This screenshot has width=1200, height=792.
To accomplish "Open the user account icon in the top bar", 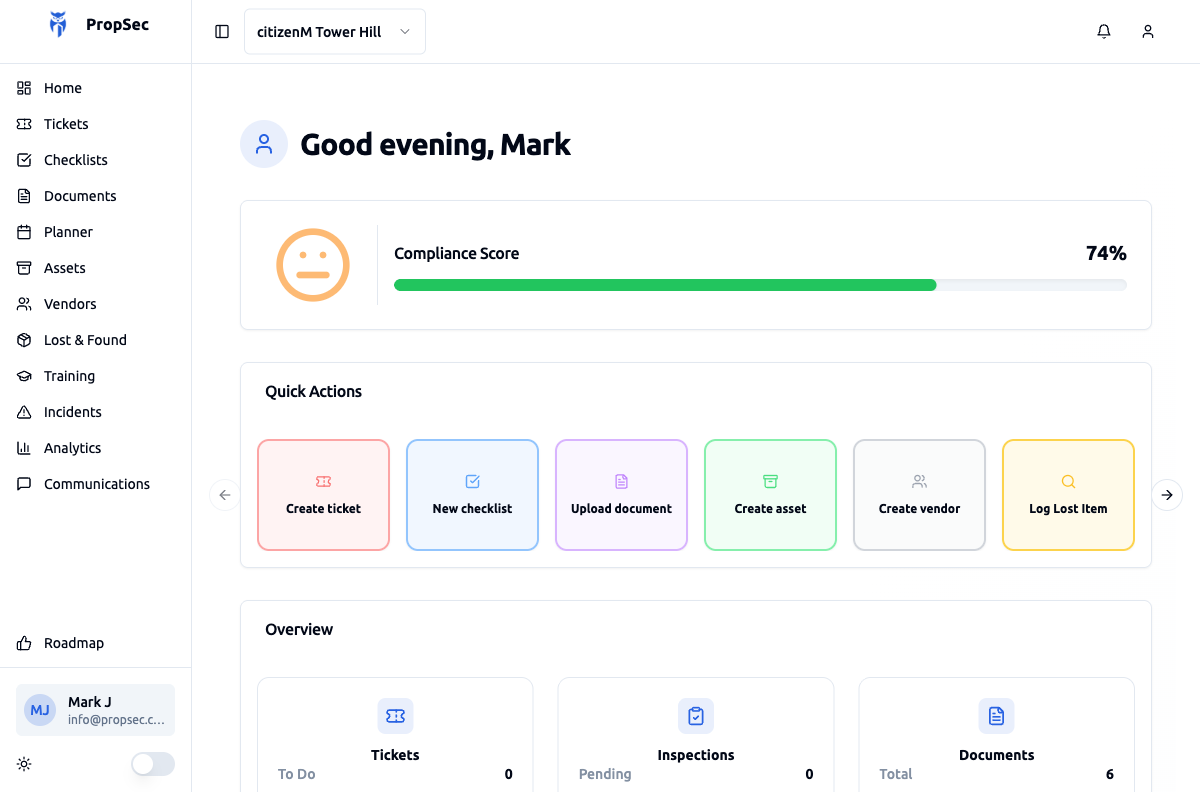I will point(1148,32).
